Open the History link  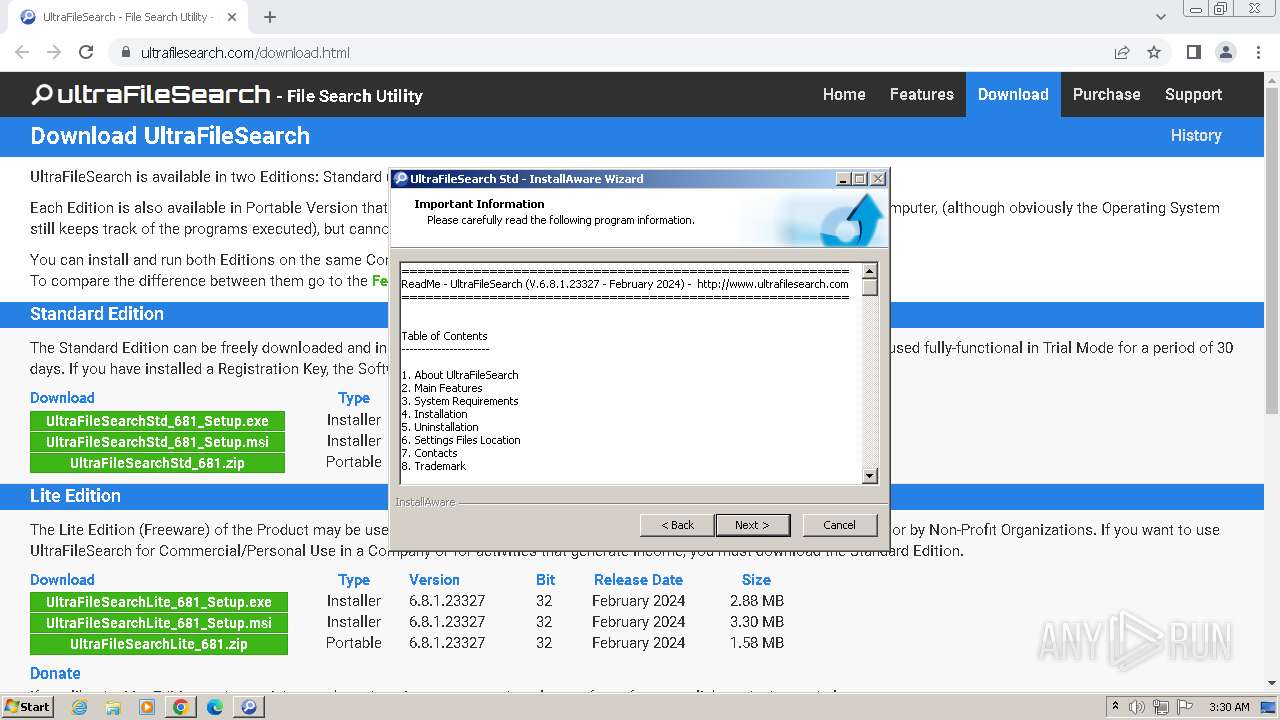click(x=1196, y=135)
